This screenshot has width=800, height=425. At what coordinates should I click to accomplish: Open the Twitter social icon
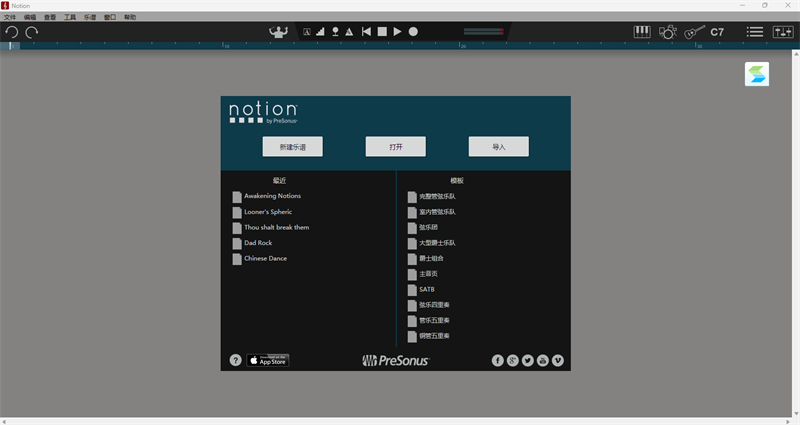click(528, 361)
